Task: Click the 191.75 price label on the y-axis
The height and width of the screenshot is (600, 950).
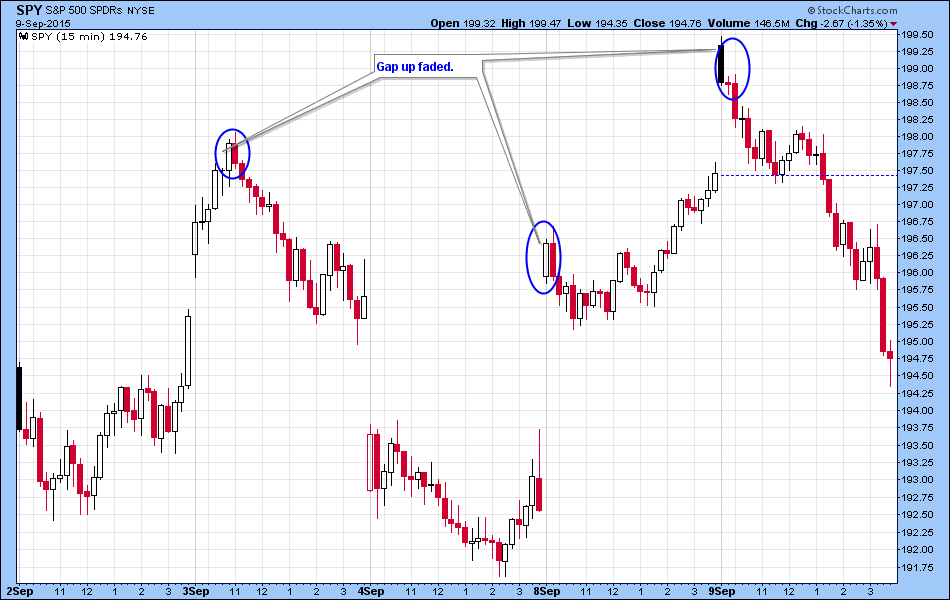Action: 917,568
